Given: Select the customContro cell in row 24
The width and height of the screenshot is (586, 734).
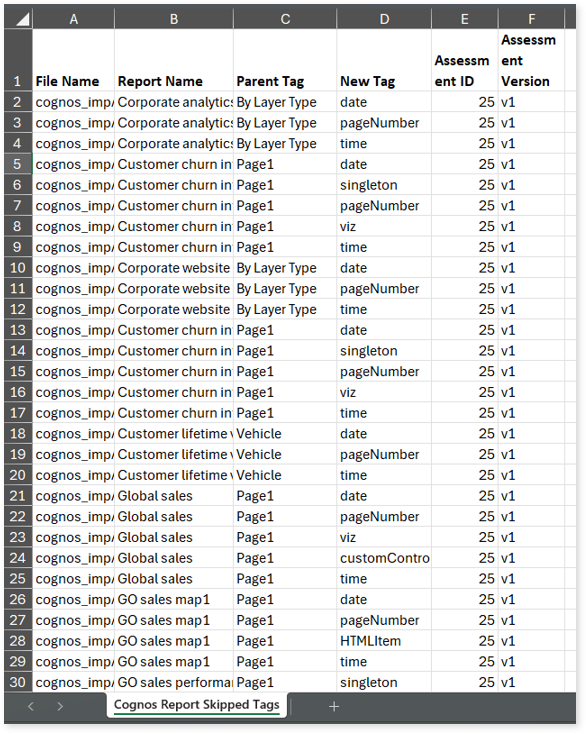Looking at the screenshot, I should 384,558.
